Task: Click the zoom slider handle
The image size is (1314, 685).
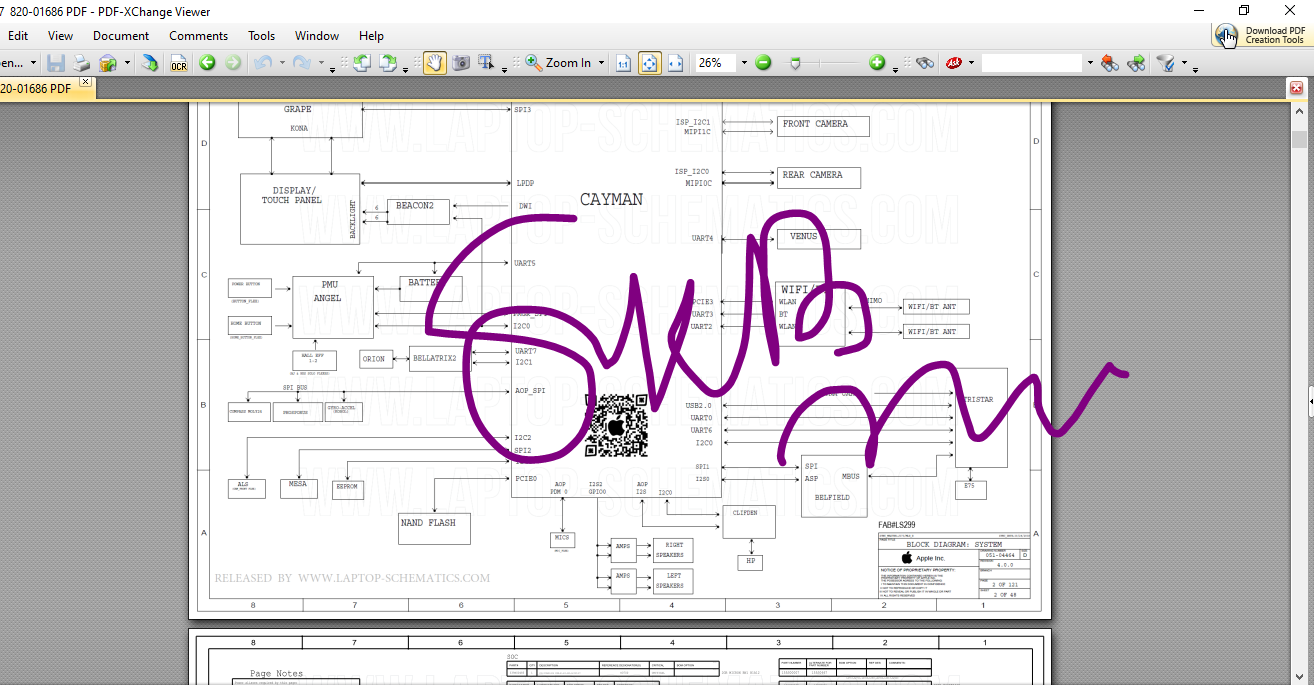Action: (796, 63)
